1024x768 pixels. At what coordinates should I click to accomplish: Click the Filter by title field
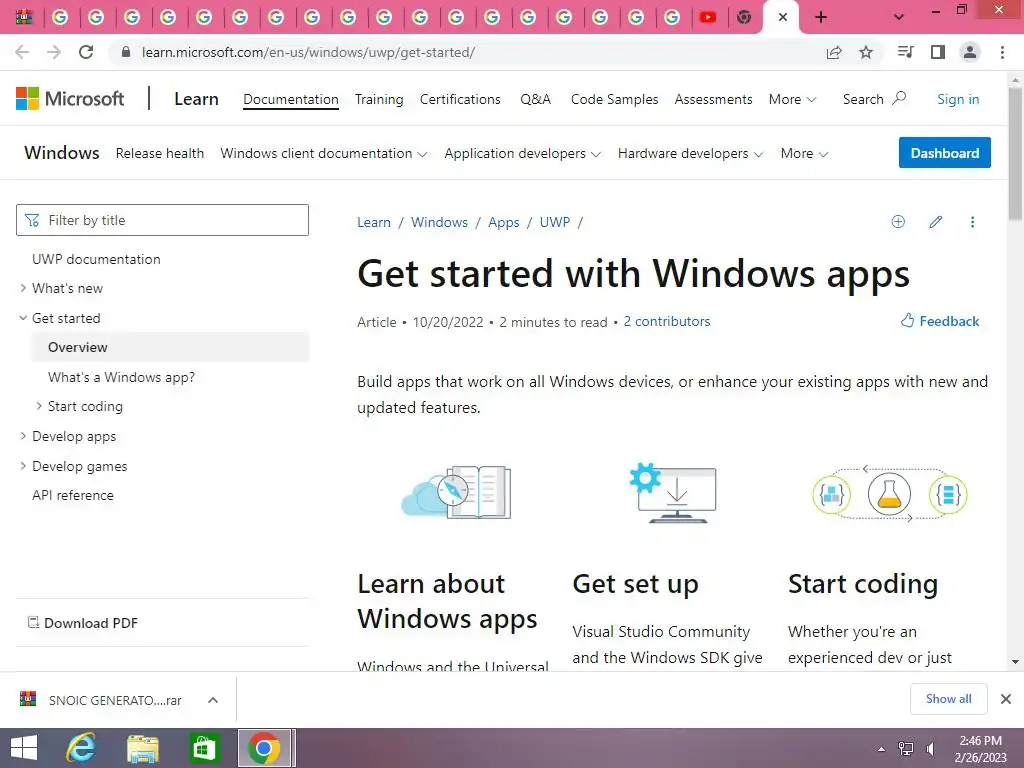pyautogui.click(x=163, y=220)
